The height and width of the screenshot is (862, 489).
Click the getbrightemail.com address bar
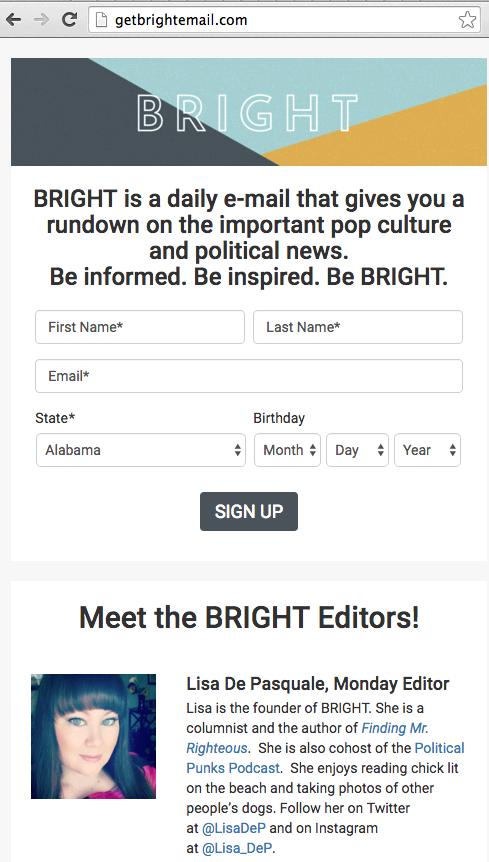click(x=285, y=20)
